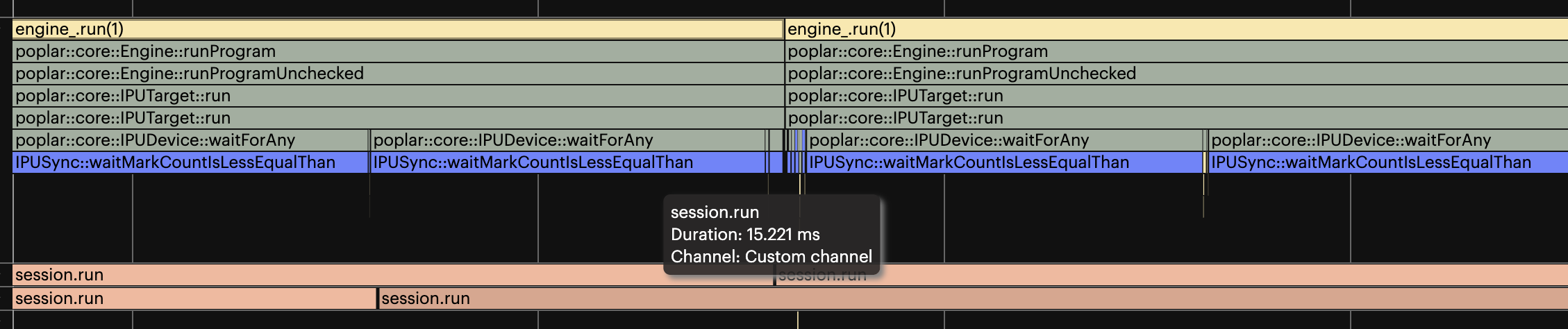Click the tooltip title 'session.run'
1568x329 pixels.
(x=715, y=212)
